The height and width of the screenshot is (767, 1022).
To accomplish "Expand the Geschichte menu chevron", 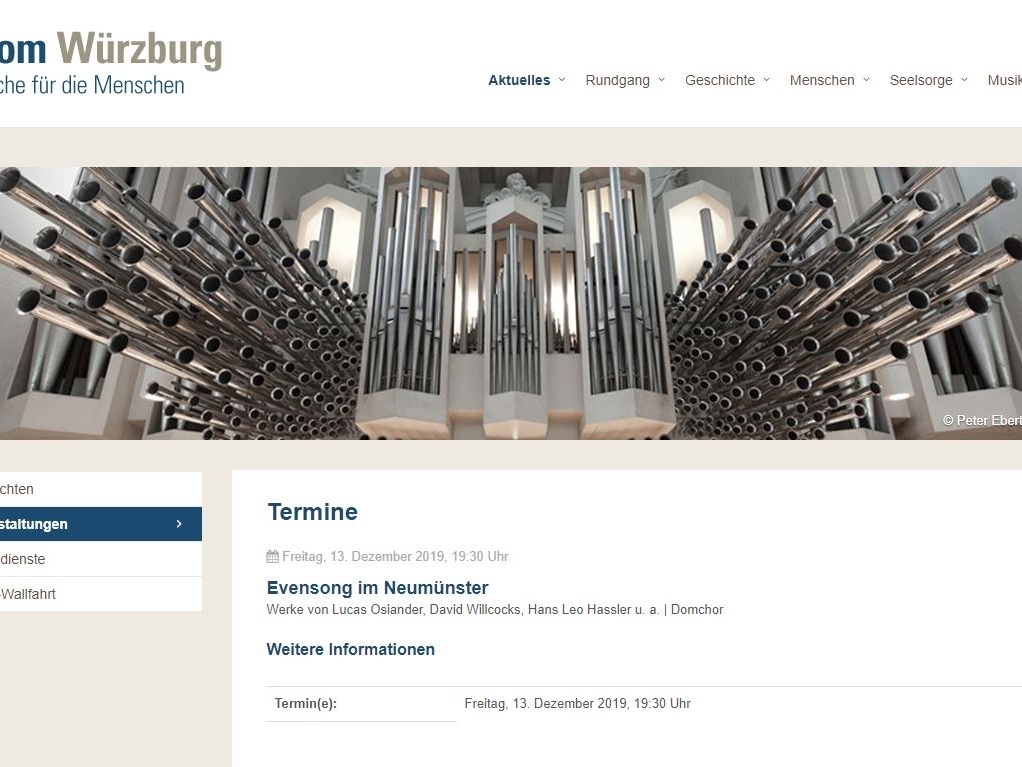I will pos(766,80).
